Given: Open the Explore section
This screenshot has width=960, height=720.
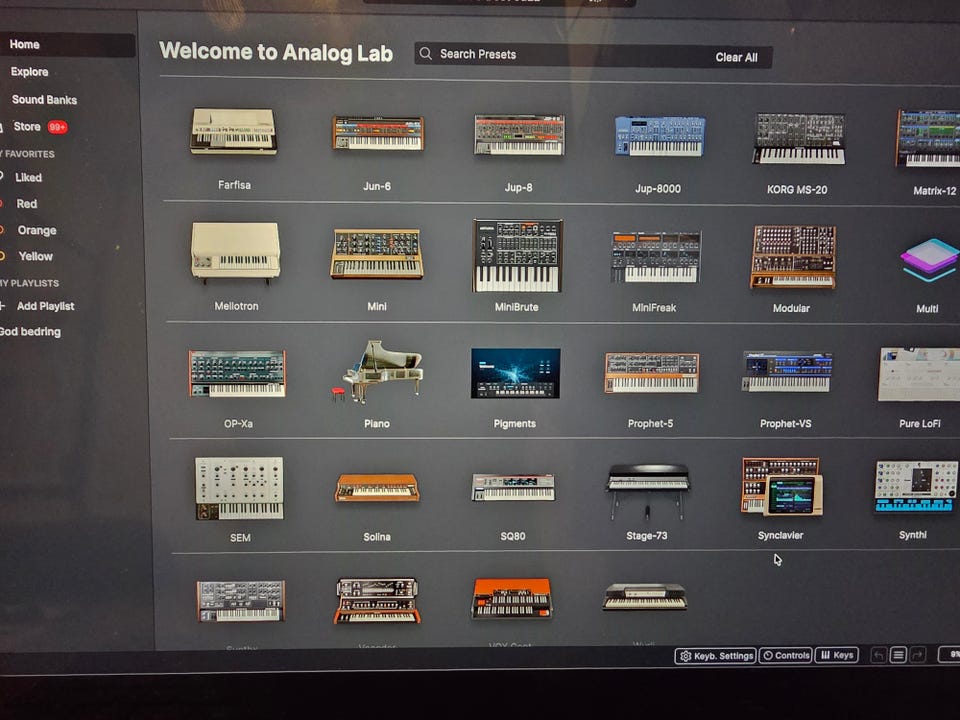Looking at the screenshot, I should [29, 72].
